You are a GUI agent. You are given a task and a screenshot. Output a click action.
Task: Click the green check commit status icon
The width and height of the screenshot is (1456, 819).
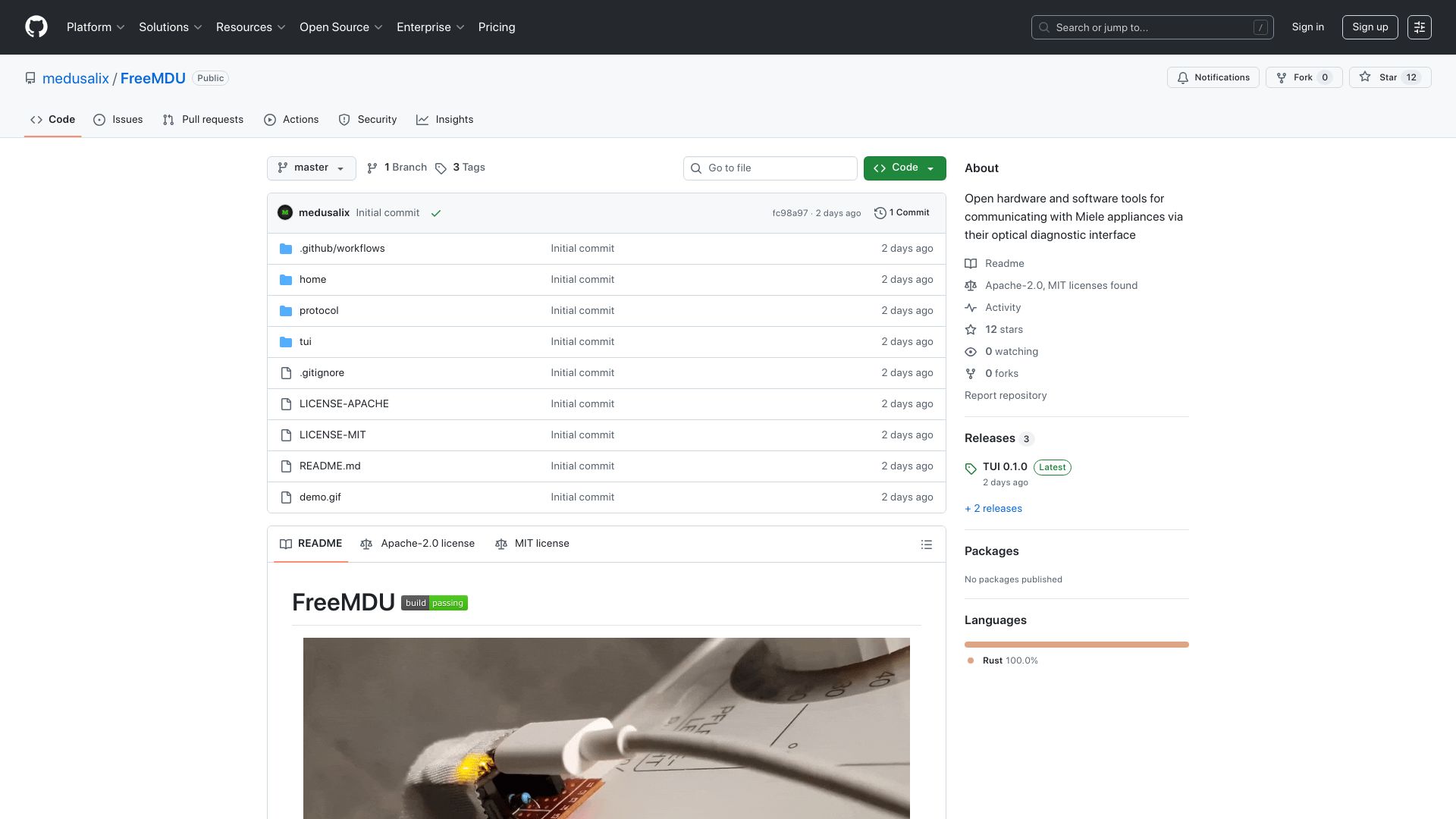[436, 214]
